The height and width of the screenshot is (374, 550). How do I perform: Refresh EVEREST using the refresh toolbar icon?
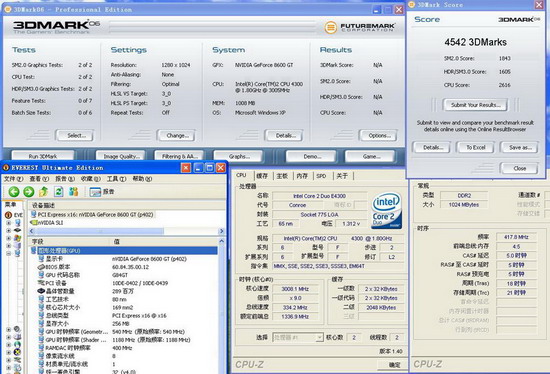[59, 192]
